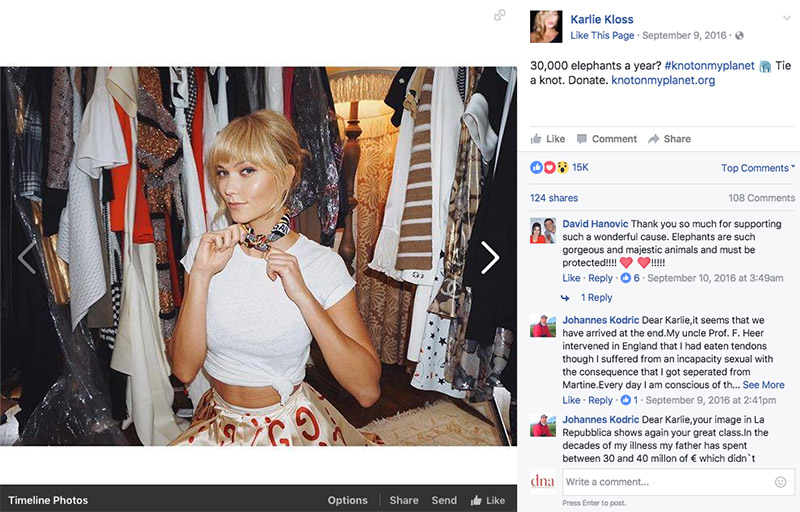Image resolution: width=800 pixels, height=512 pixels.
Task: Open the emoji picker in comment box
Action: (x=780, y=482)
